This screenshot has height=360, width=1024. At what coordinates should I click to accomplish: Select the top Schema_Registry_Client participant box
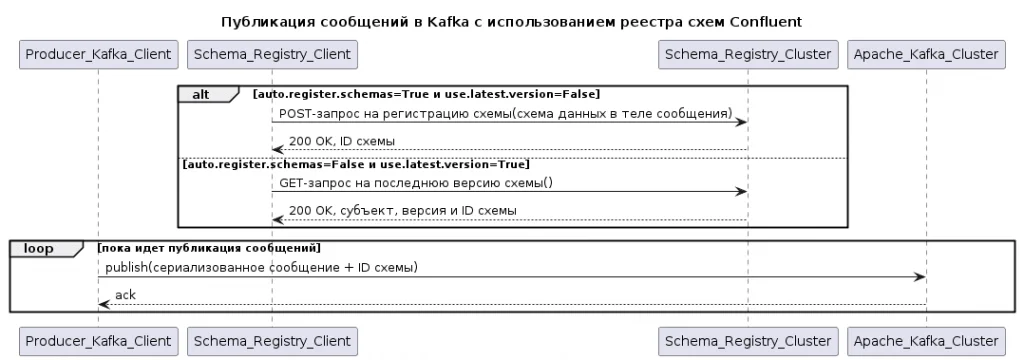(x=272, y=54)
